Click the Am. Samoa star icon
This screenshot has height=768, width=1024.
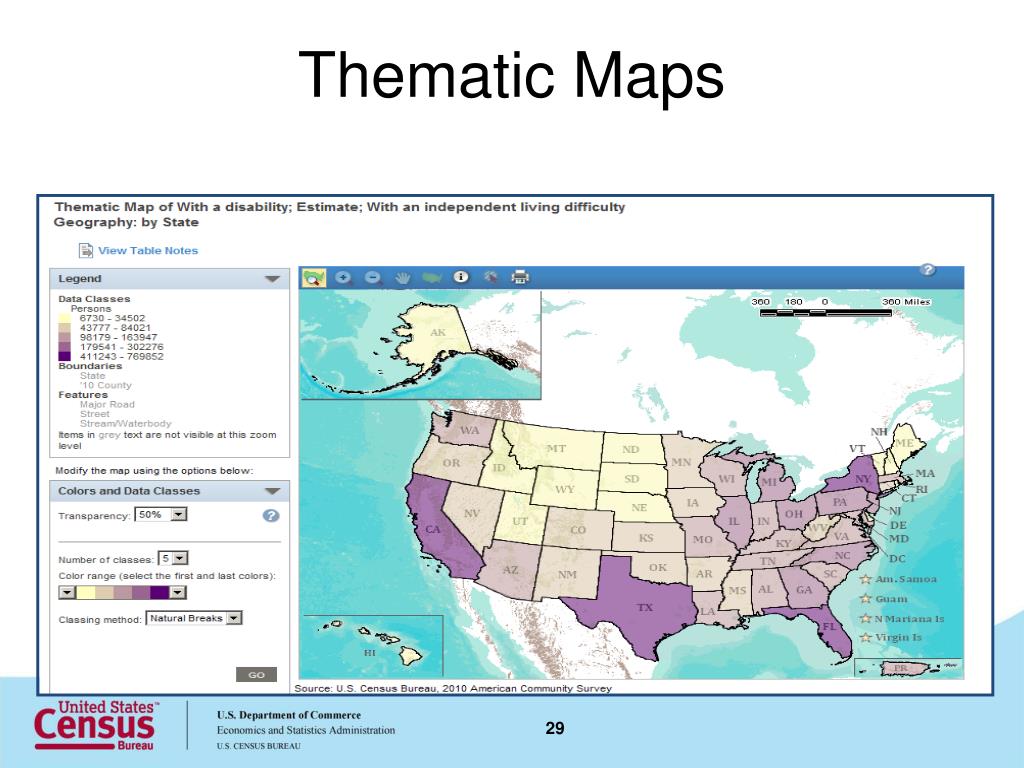[866, 579]
